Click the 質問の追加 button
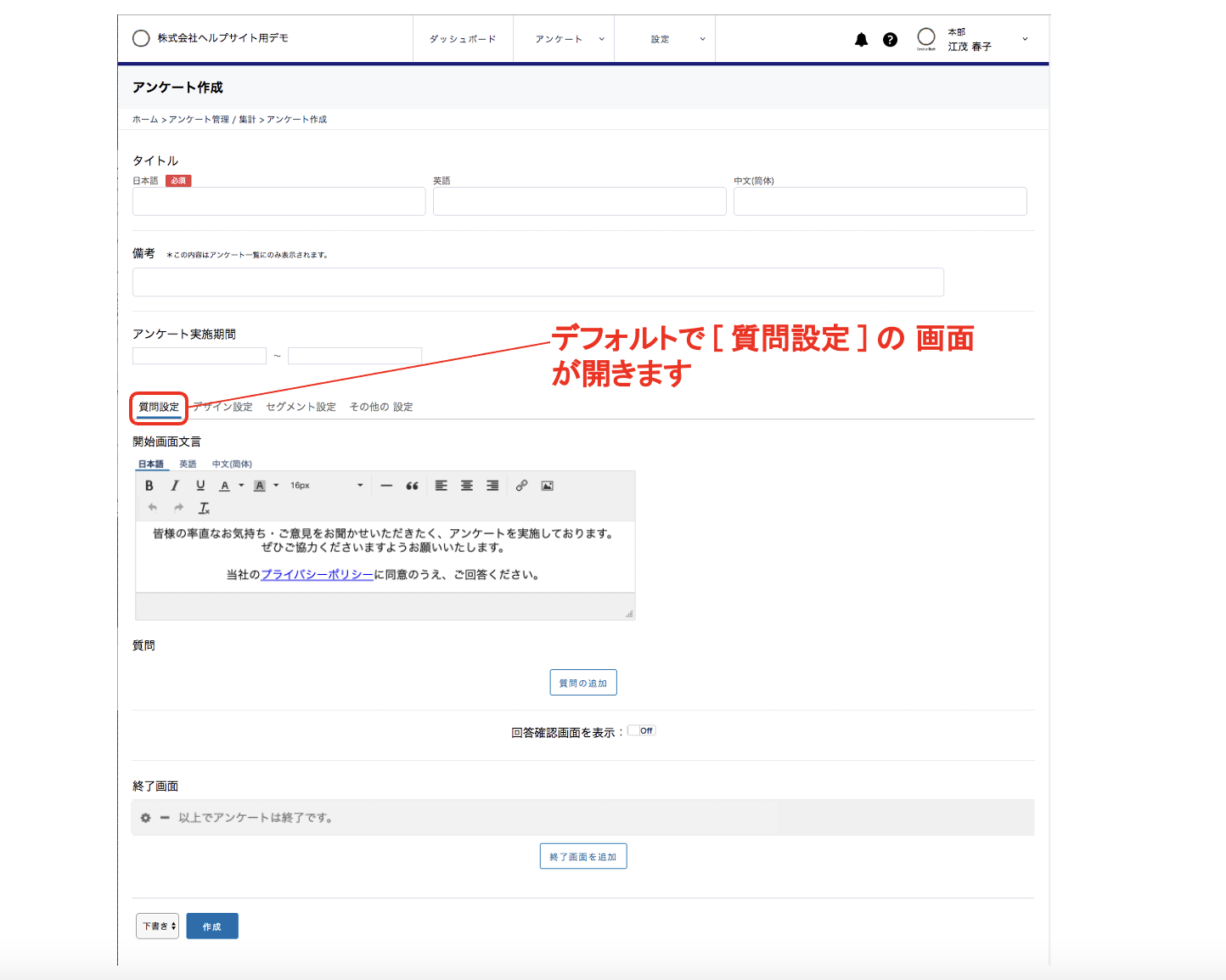Screen dimensions: 1226x980 (x=583, y=683)
